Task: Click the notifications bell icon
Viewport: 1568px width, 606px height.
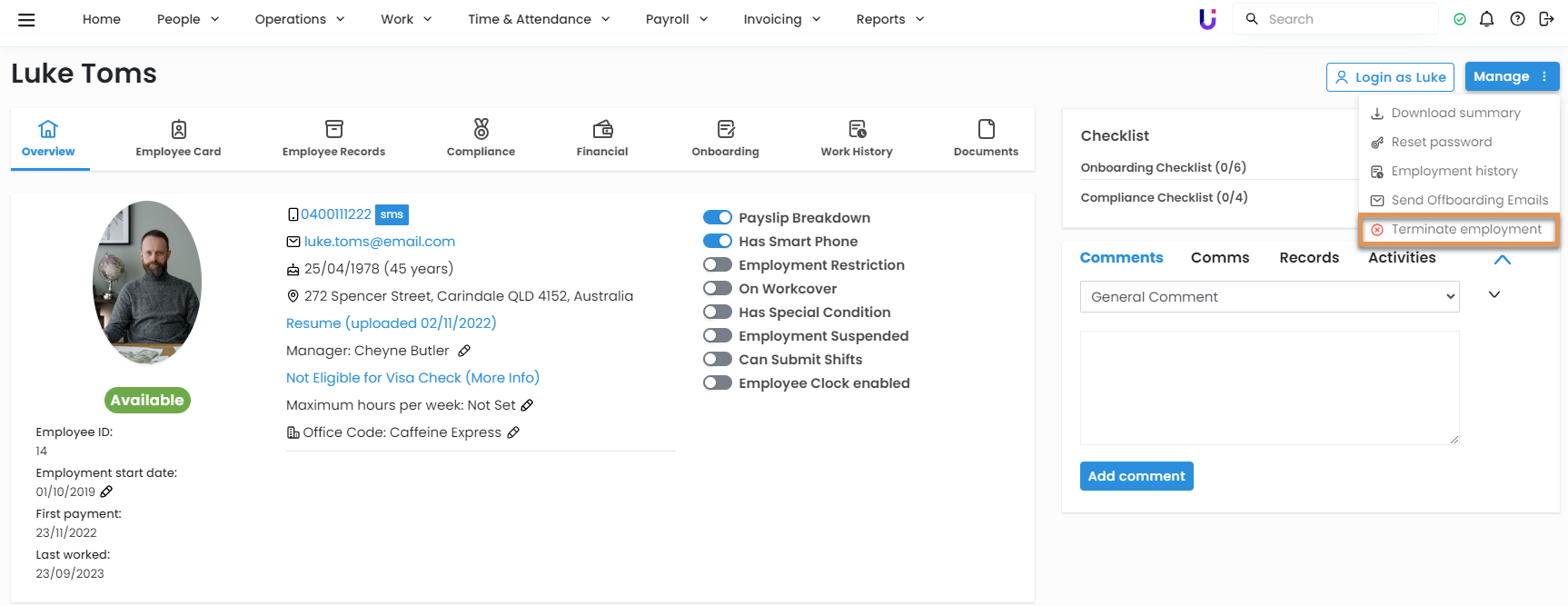Action: click(1486, 19)
